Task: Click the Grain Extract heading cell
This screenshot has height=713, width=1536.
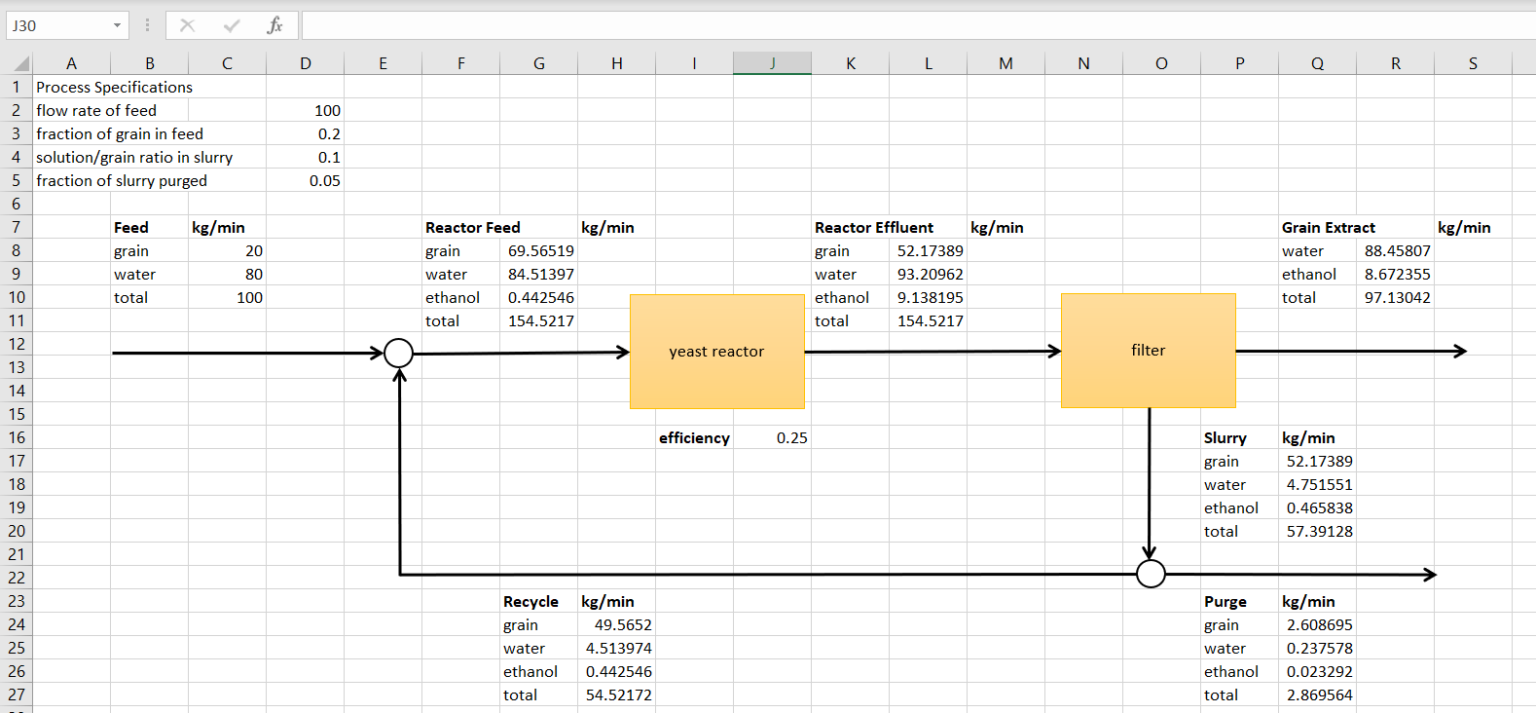Action: point(1328,228)
